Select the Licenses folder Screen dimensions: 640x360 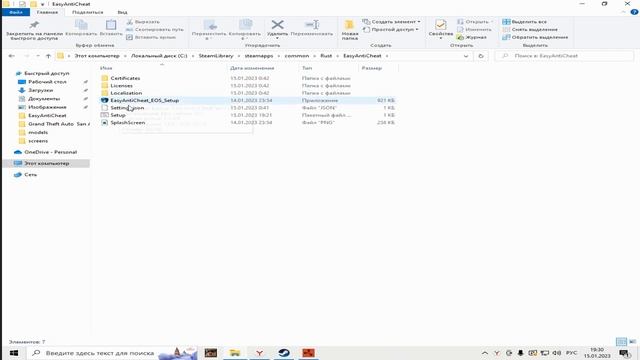pyautogui.click(x=121, y=86)
